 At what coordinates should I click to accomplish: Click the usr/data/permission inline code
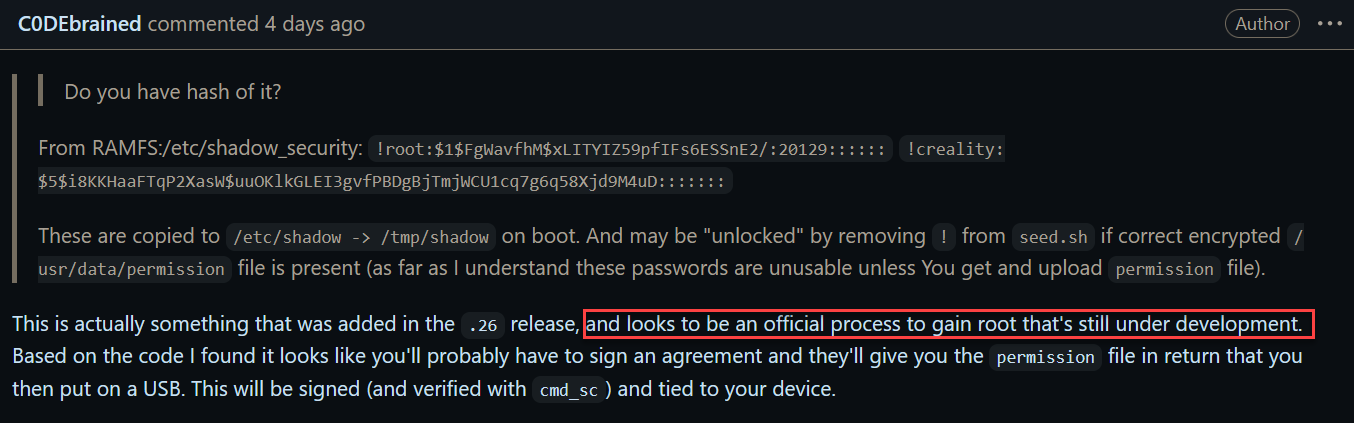(136, 269)
